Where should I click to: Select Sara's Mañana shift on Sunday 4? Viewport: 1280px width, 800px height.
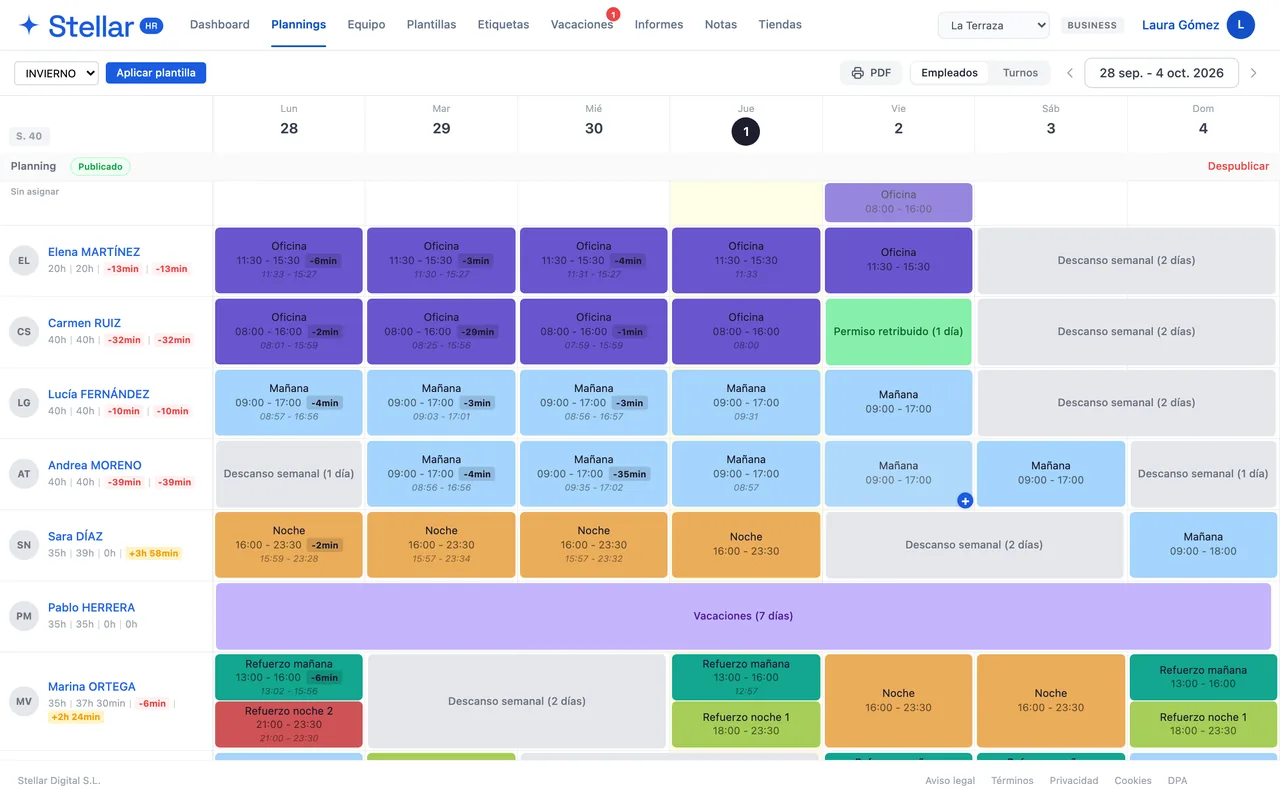(1203, 544)
